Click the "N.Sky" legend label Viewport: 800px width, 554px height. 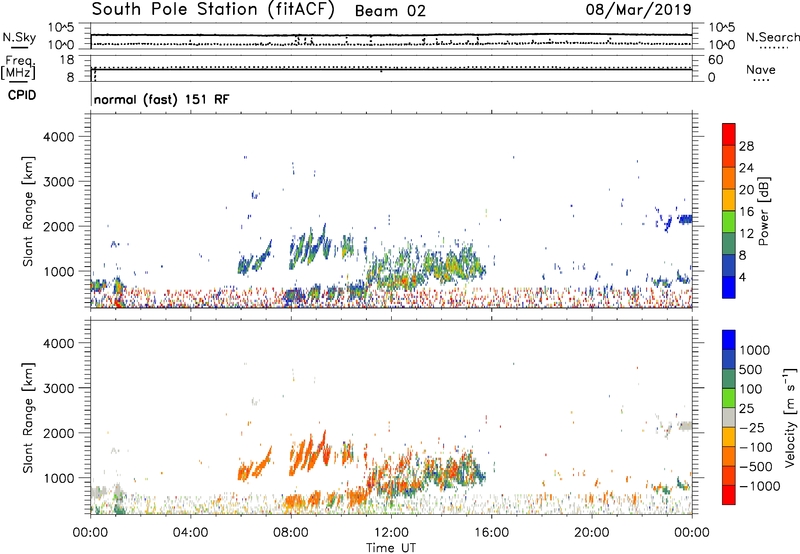pos(19,37)
